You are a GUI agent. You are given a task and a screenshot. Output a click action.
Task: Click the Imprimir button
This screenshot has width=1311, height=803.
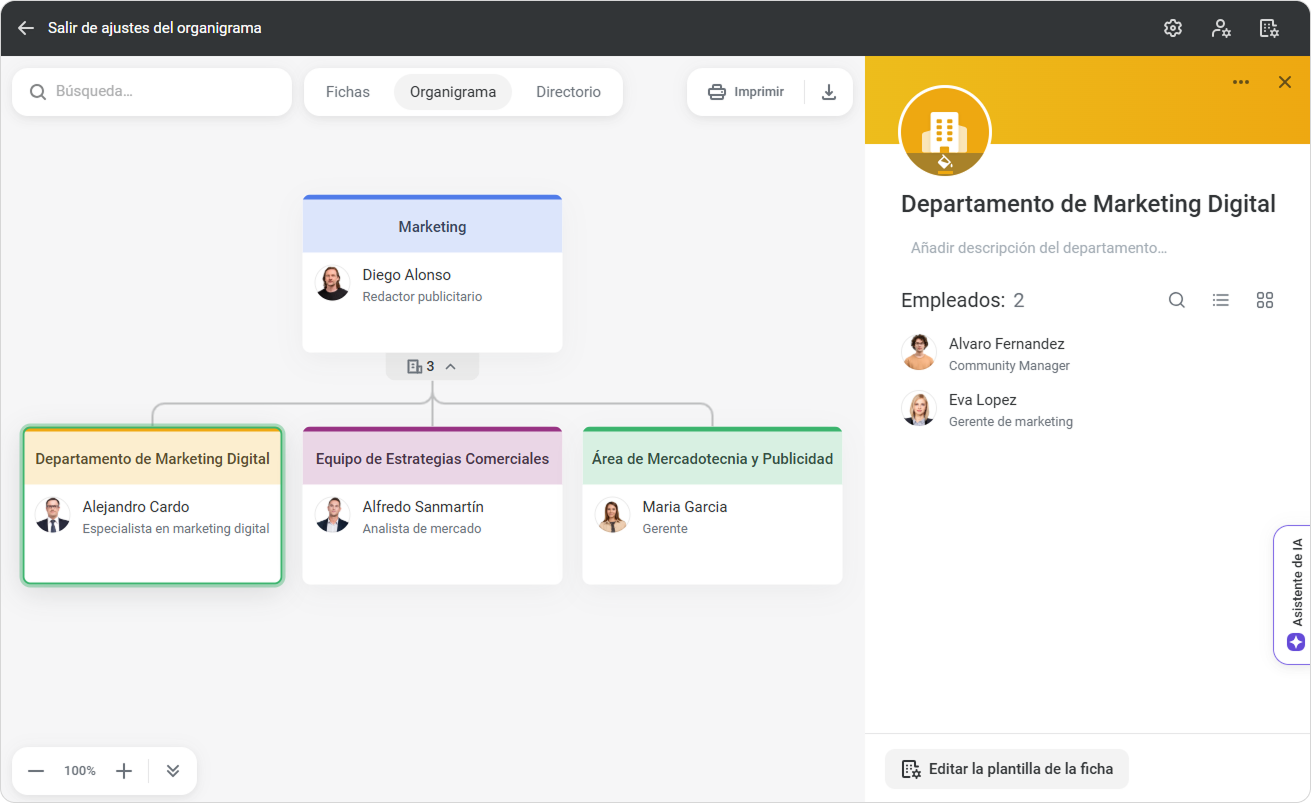tap(746, 92)
